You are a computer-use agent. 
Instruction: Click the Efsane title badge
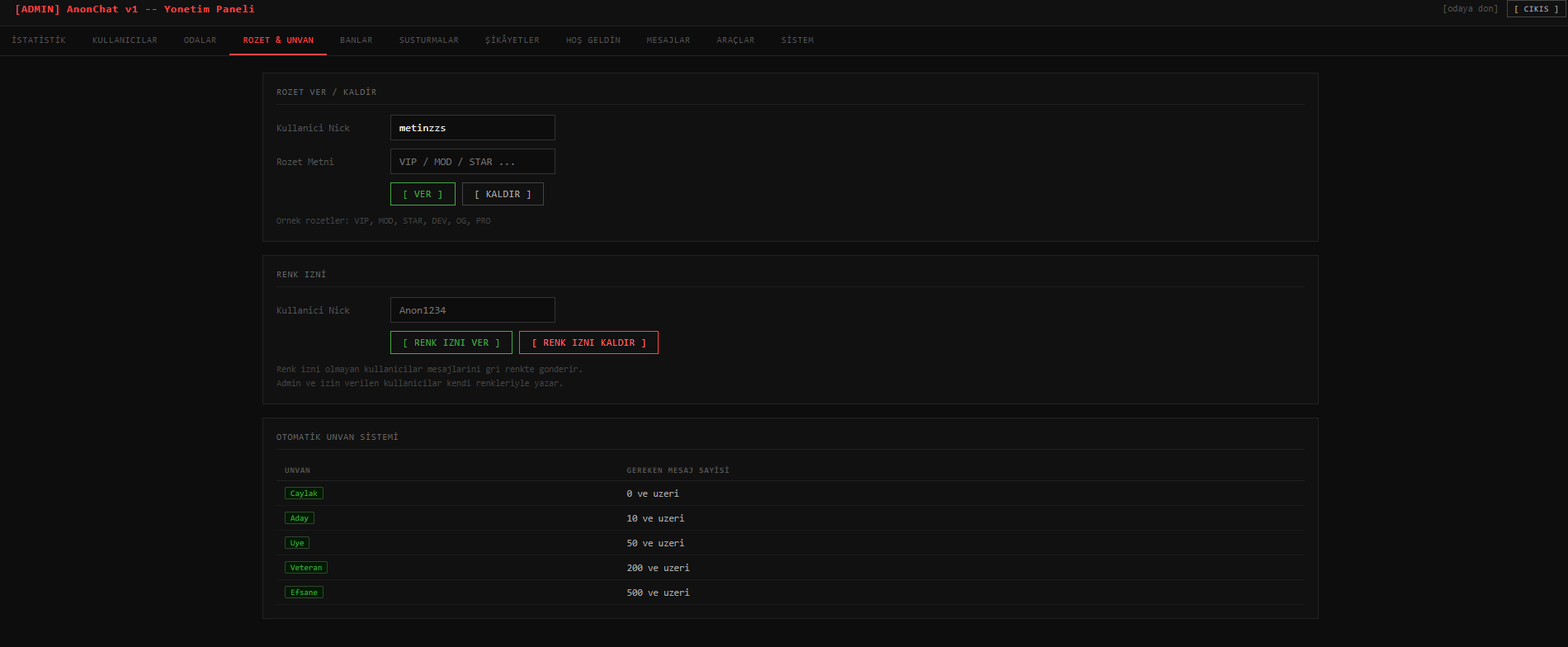[x=304, y=593]
